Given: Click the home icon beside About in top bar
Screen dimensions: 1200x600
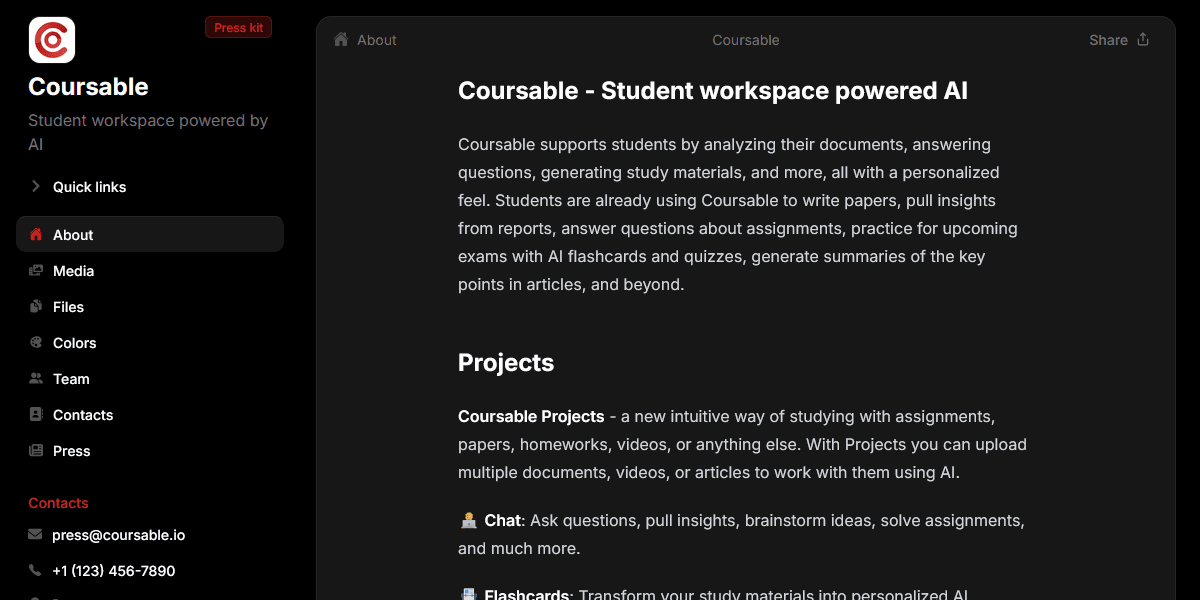Looking at the screenshot, I should pos(341,40).
